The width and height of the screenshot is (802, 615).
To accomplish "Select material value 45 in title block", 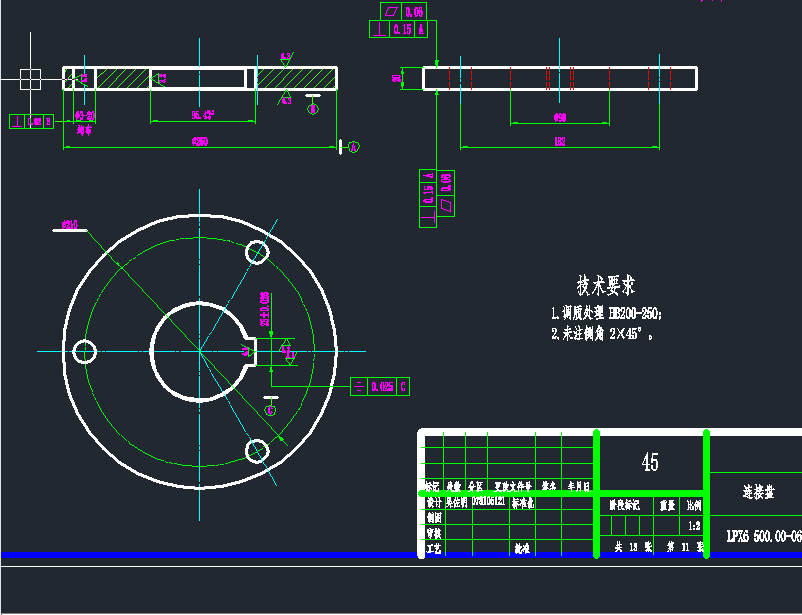I will [x=650, y=462].
